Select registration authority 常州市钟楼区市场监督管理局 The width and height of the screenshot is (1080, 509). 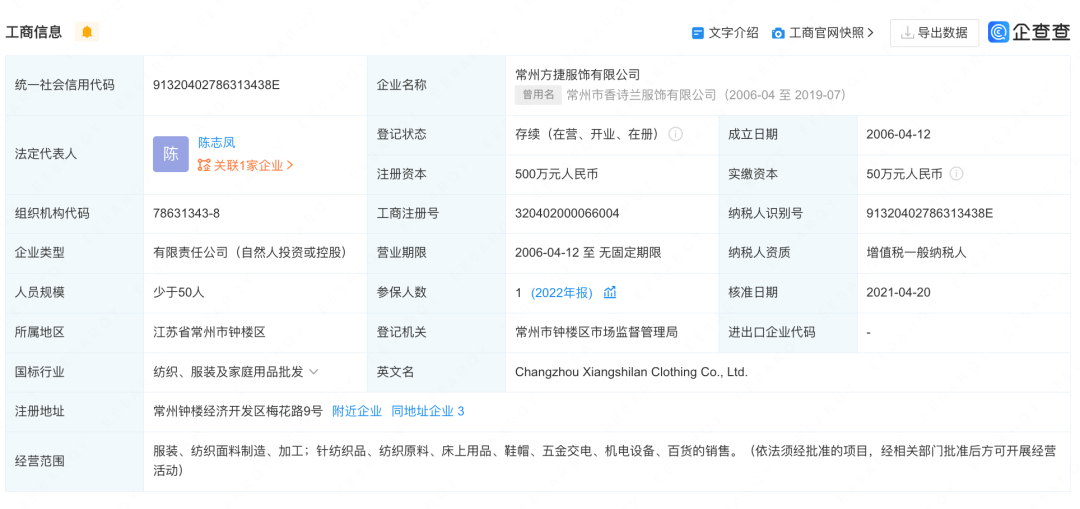click(x=596, y=332)
